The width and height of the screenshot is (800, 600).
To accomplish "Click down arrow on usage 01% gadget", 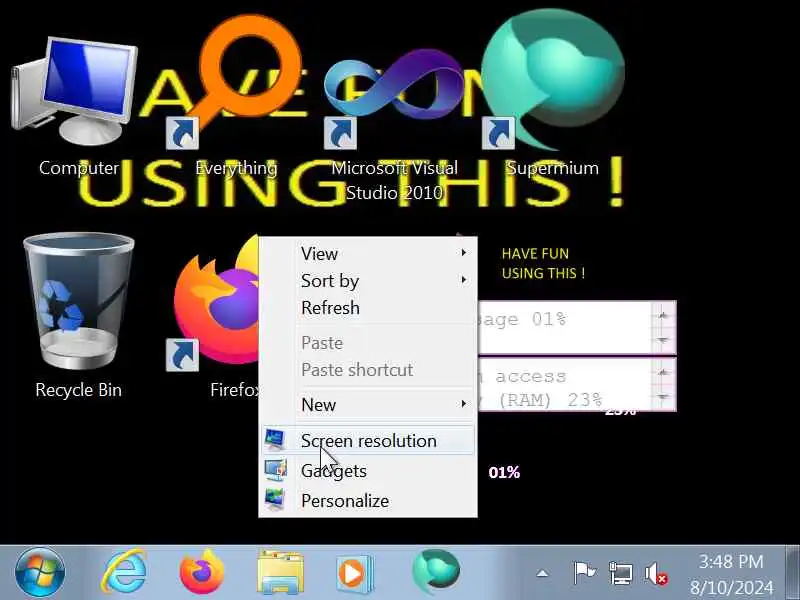I will [x=663, y=340].
